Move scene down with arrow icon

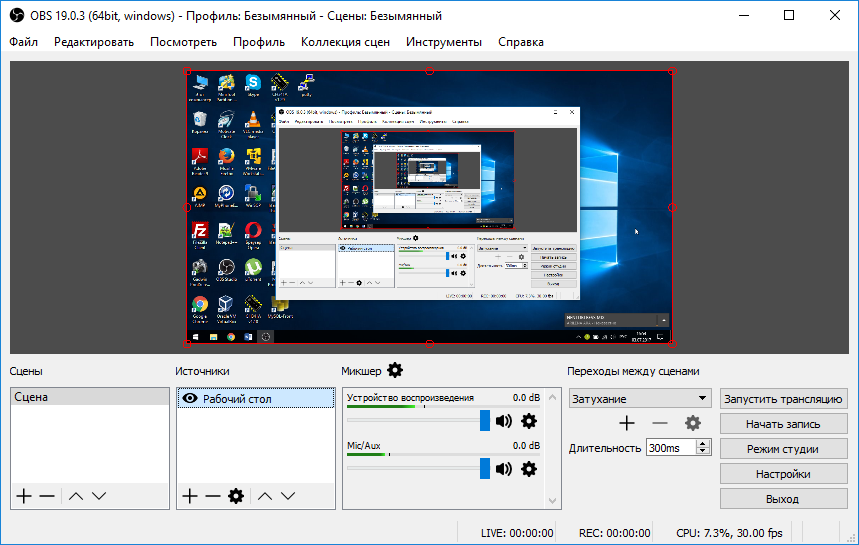pos(99,496)
